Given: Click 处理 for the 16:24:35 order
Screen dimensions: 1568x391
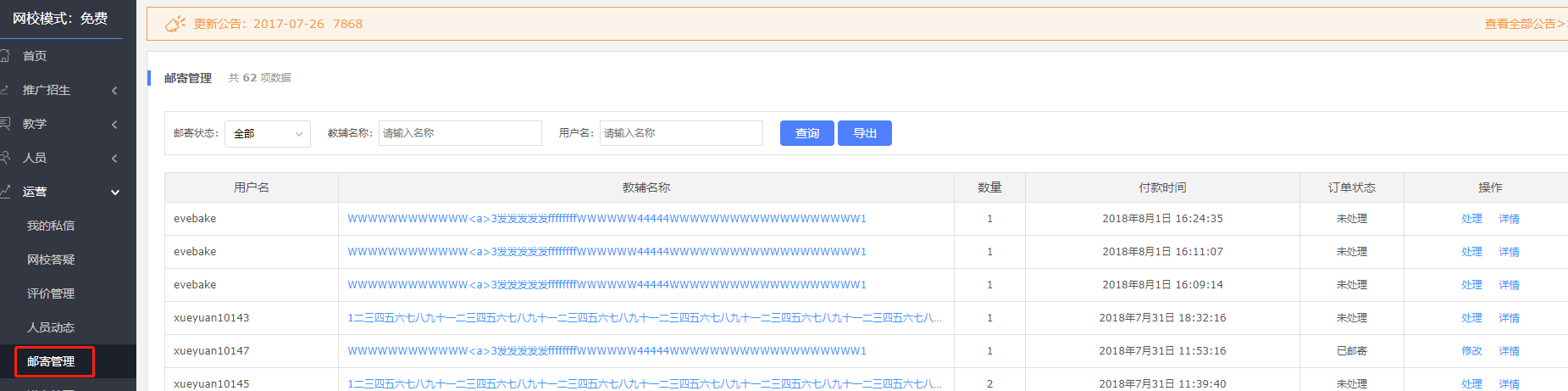Looking at the screenshot, I should pos(1471,219).
